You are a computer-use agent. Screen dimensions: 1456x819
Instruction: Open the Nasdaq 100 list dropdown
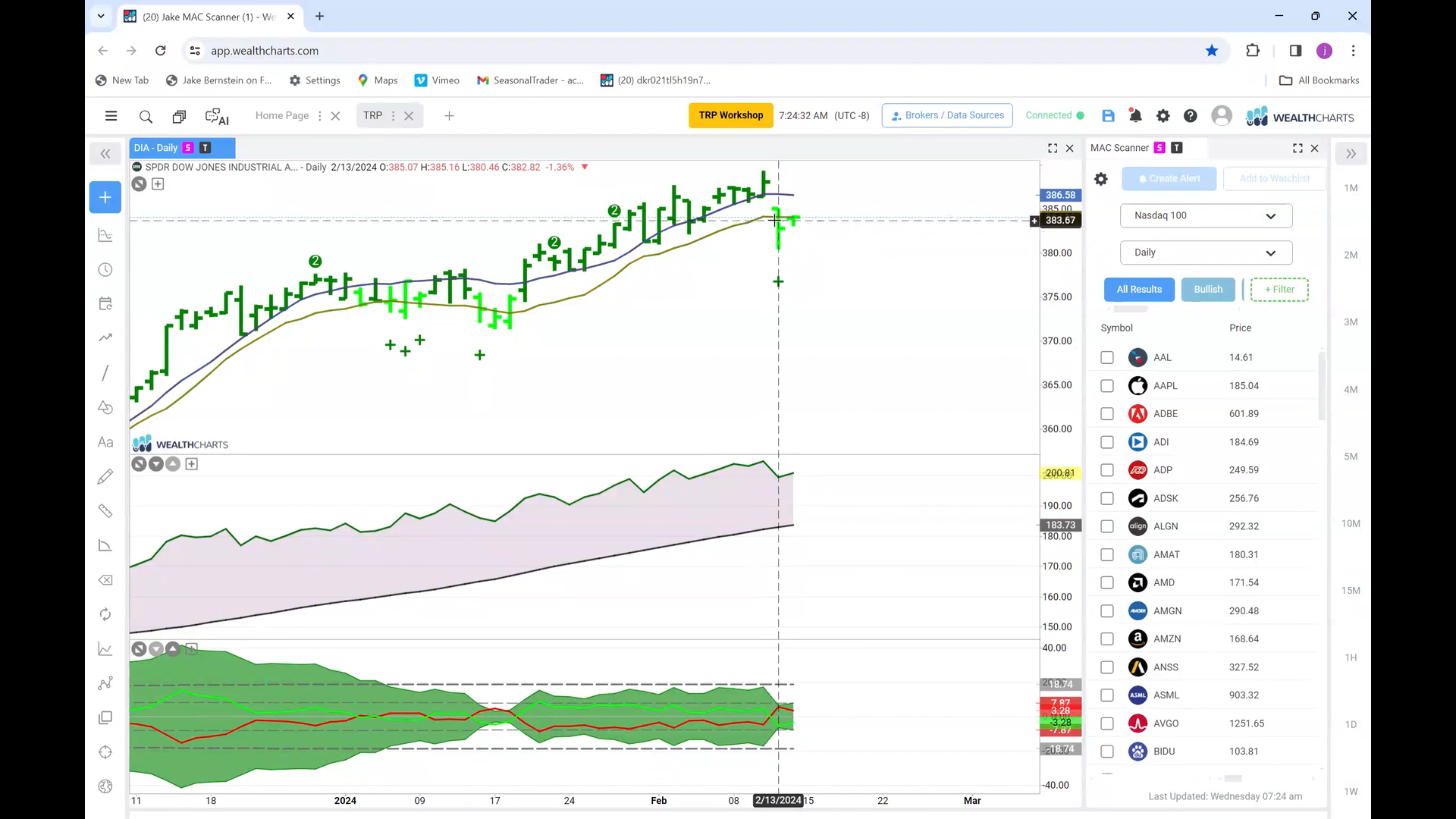(x=1206, y=215)
